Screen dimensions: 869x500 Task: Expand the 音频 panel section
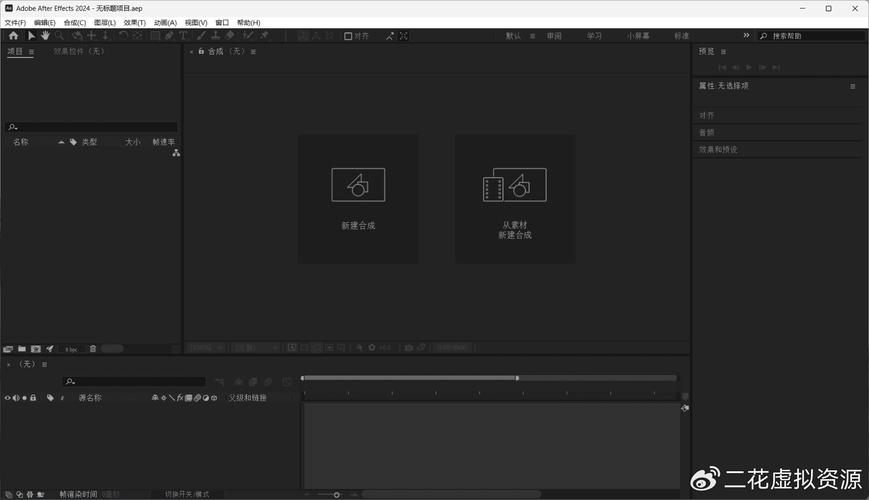[x=707, y=132]
